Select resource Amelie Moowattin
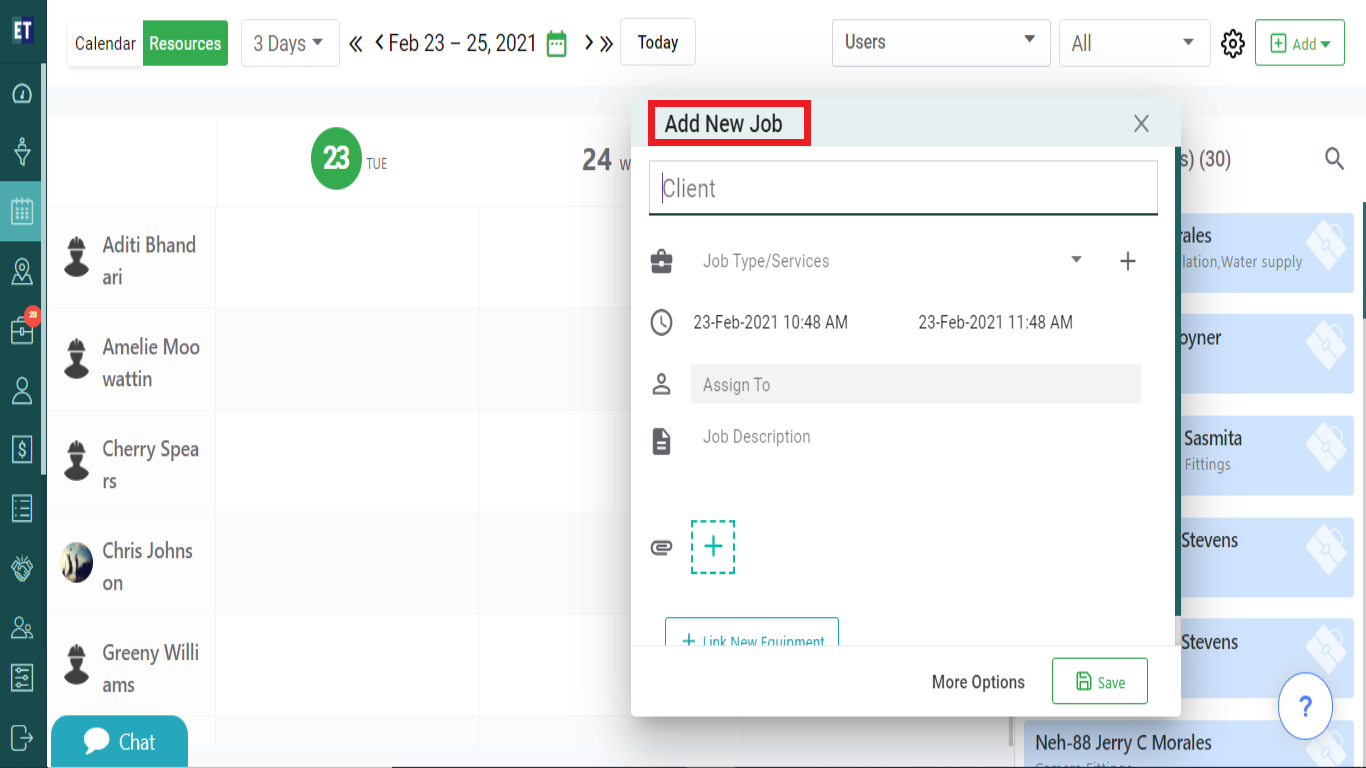The image size is (1366, 768). click(132, 360)
